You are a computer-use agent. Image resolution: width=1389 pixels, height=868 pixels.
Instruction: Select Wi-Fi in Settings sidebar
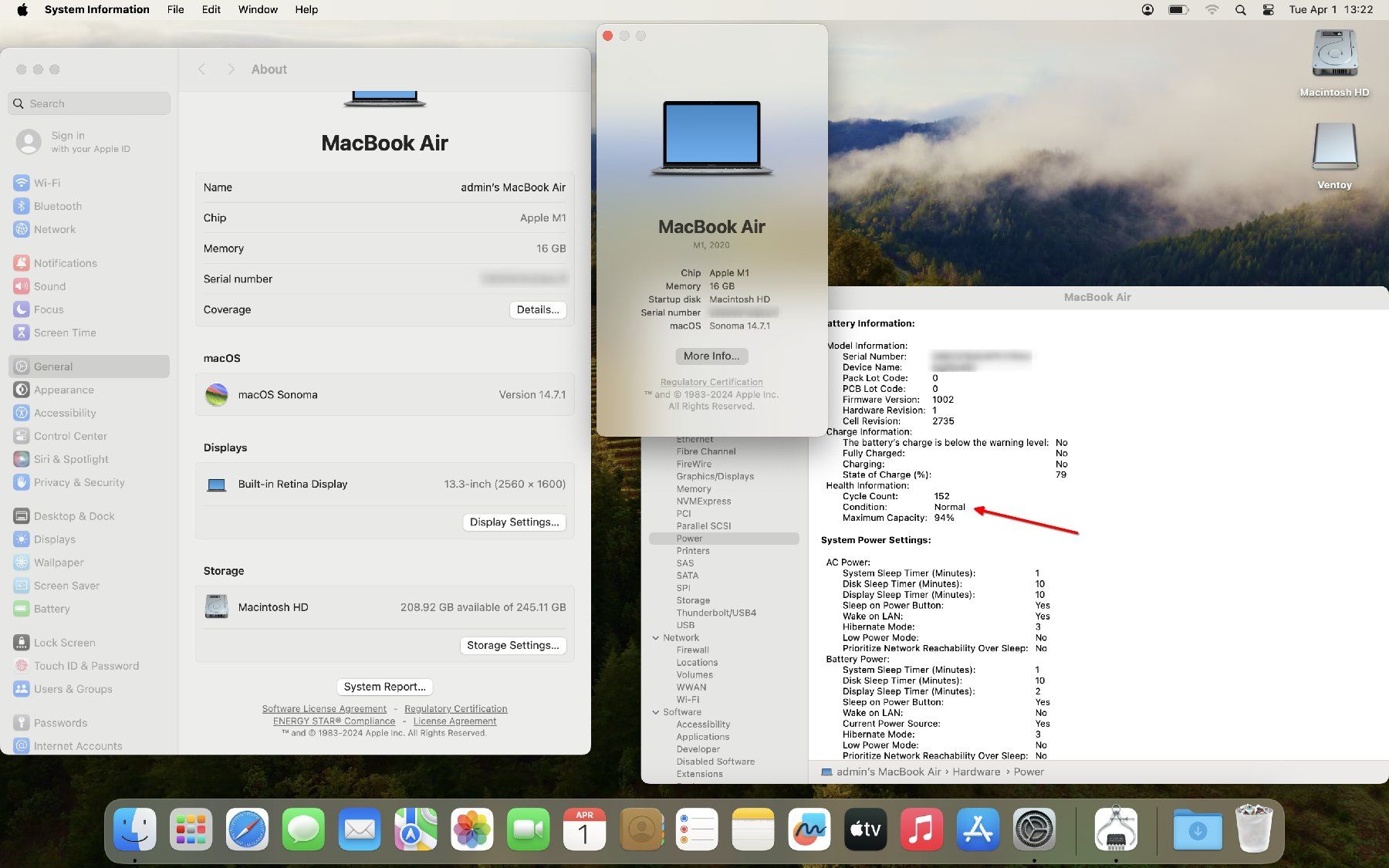click(90, 183)
